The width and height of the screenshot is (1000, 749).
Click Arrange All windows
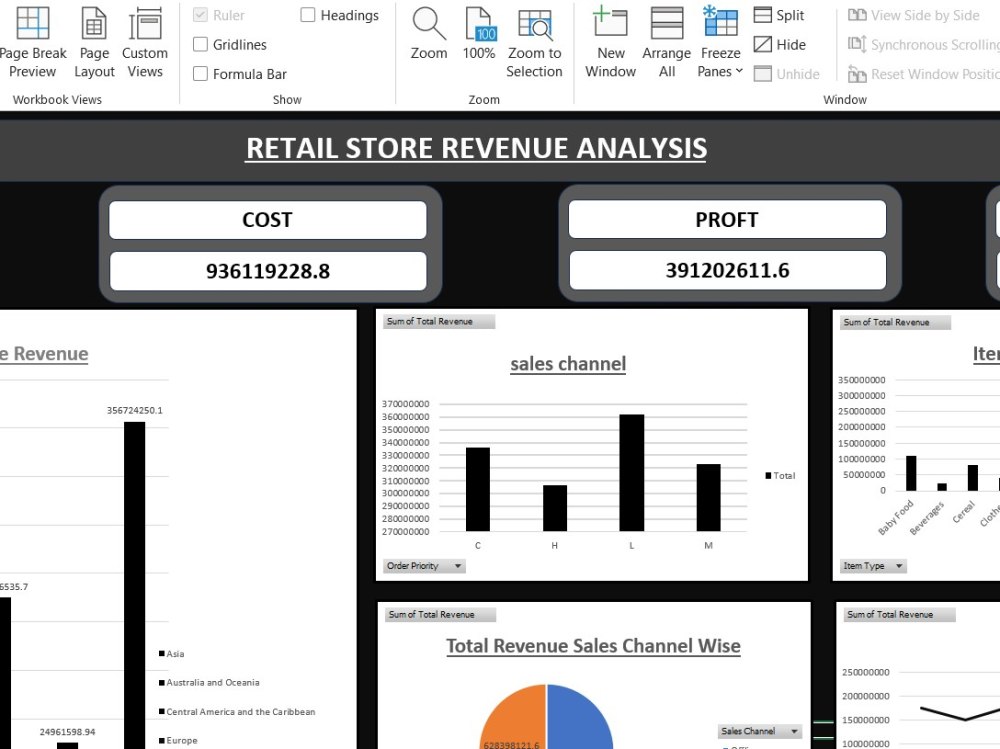click(x=666, y=40)
